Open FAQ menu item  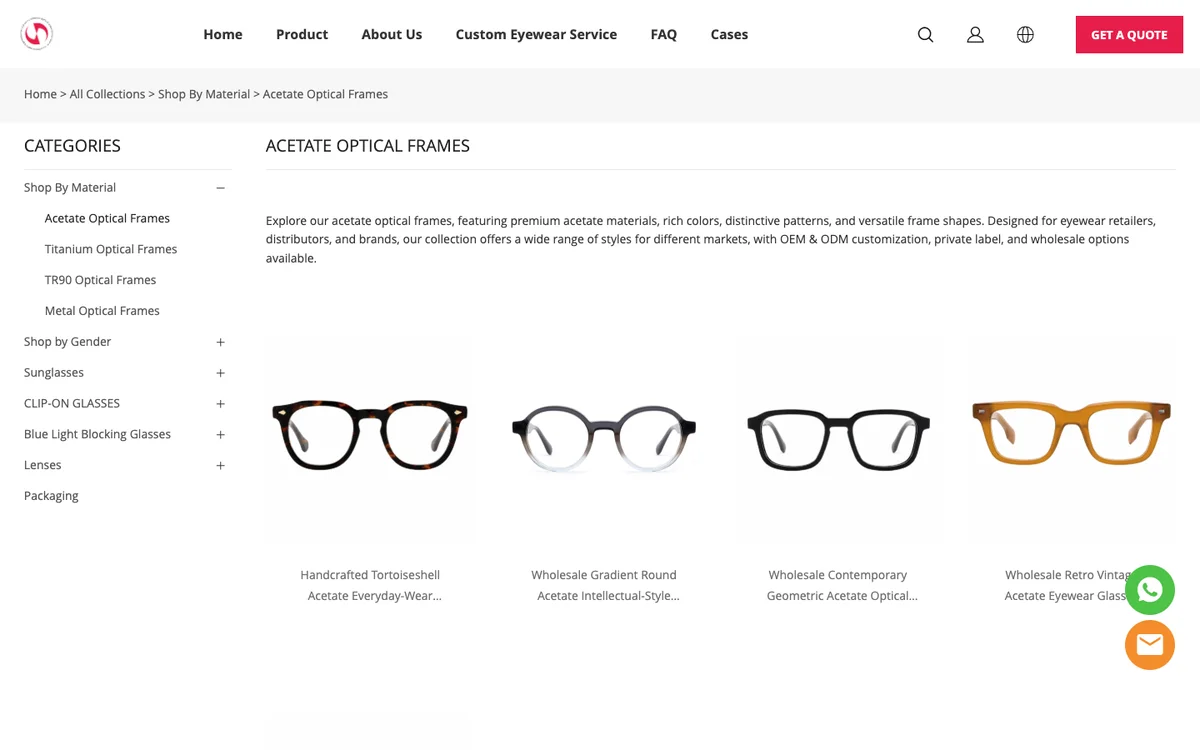pos(664,34)
